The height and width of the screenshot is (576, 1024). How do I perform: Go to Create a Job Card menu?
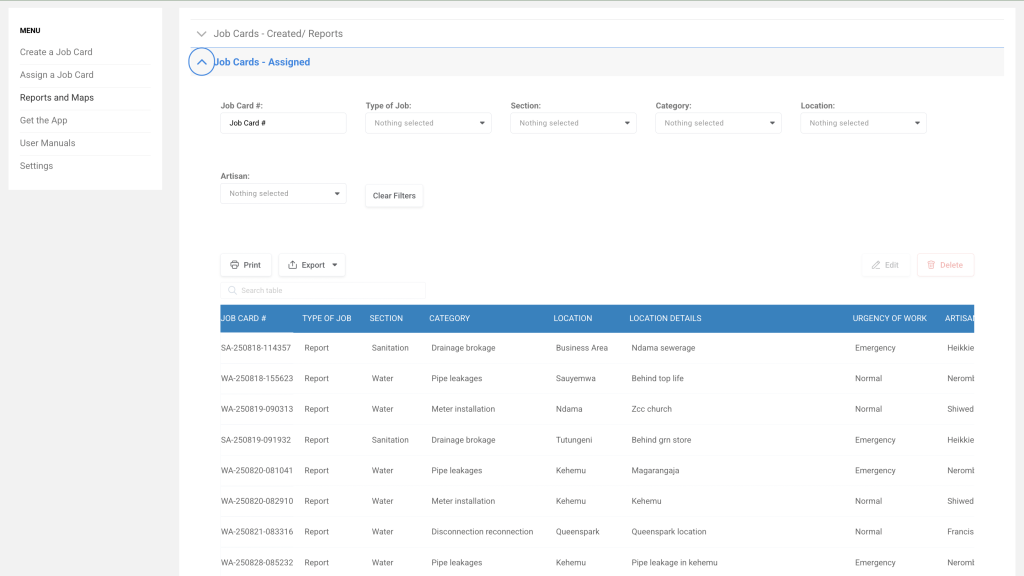[x=56, y=52]
